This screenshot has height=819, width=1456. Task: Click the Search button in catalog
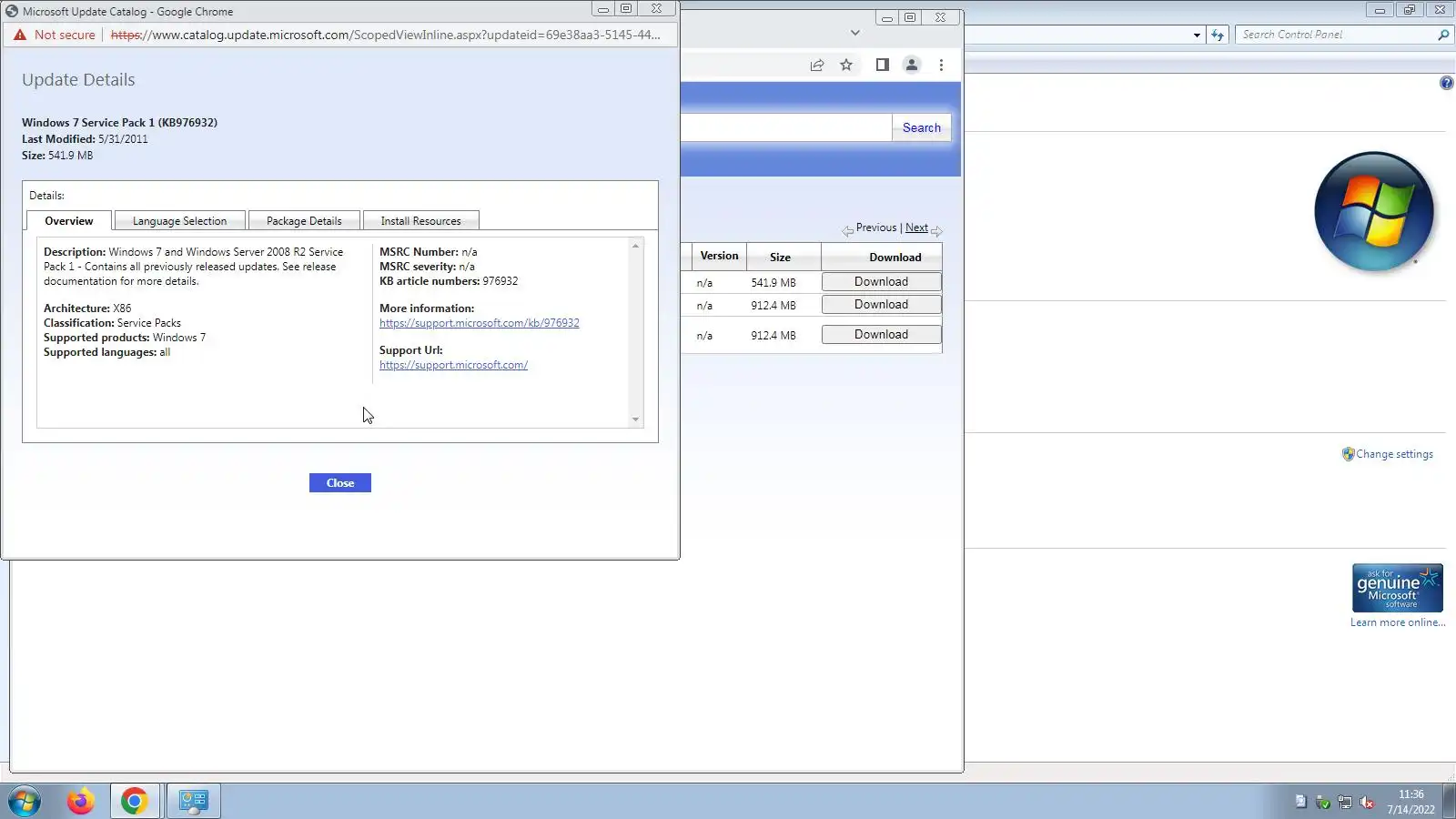click(x=922, y=127)
